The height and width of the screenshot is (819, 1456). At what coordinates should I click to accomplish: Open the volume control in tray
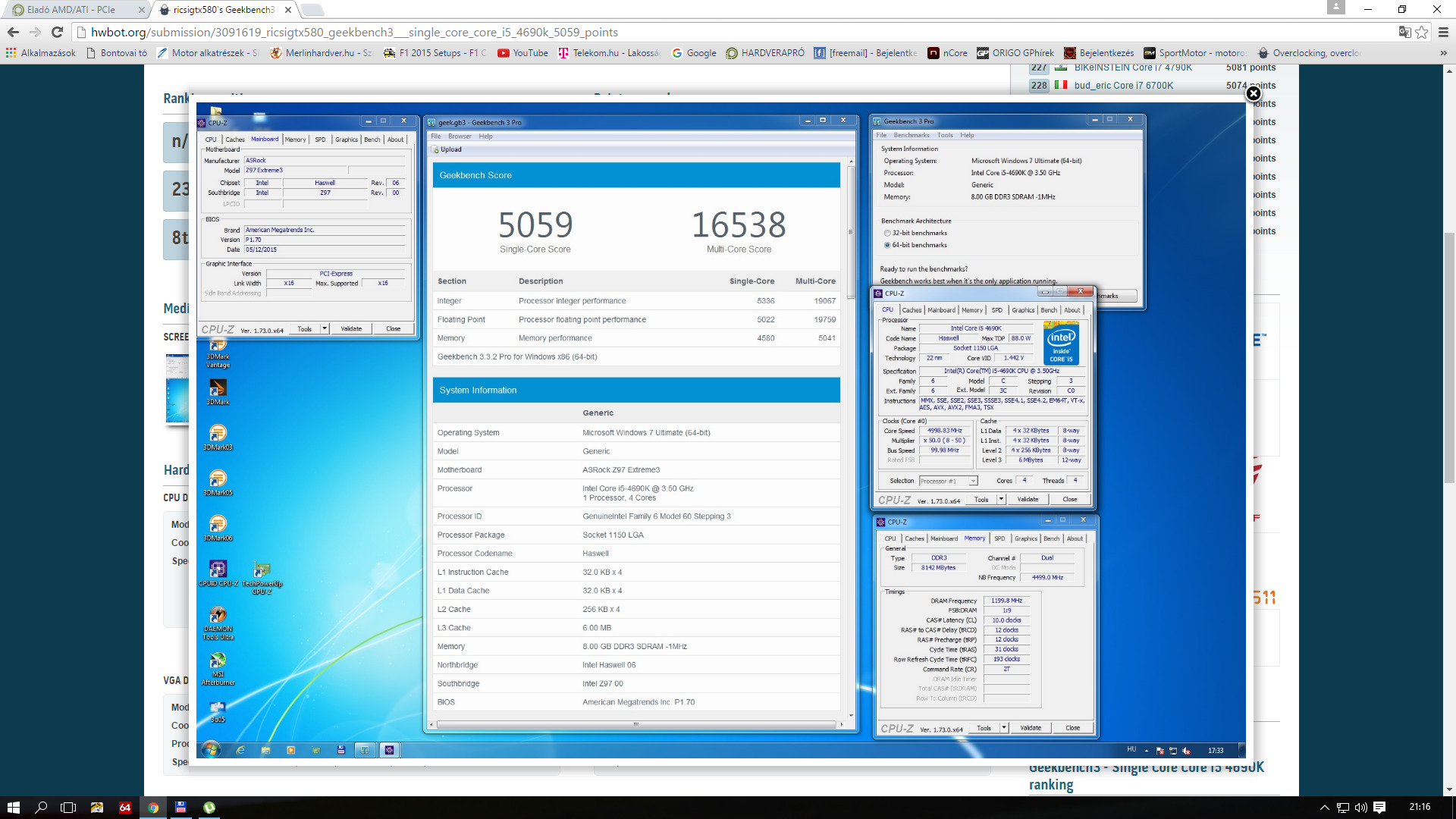tap(1360, 808)
